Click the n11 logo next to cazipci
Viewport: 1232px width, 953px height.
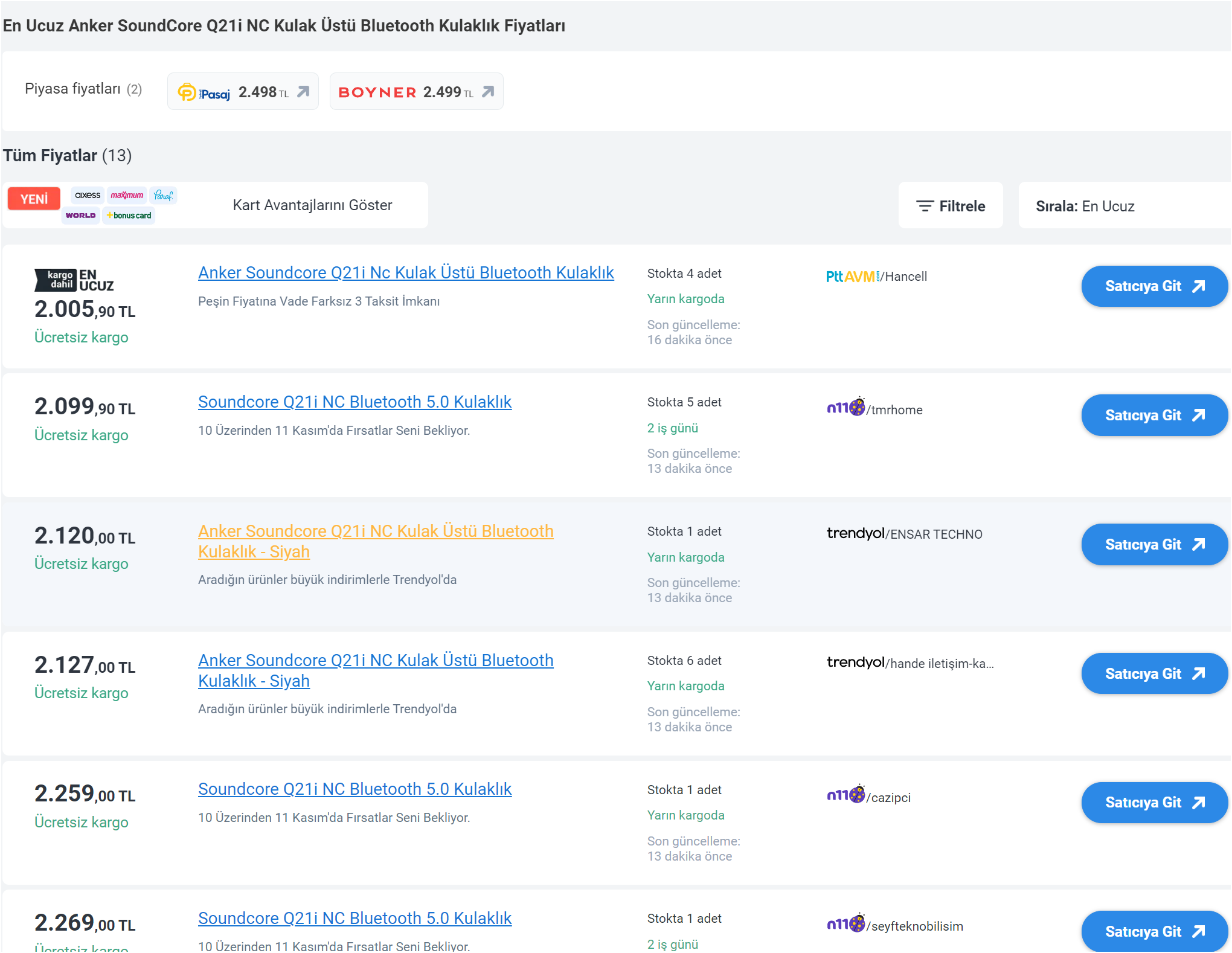(845, 795)
